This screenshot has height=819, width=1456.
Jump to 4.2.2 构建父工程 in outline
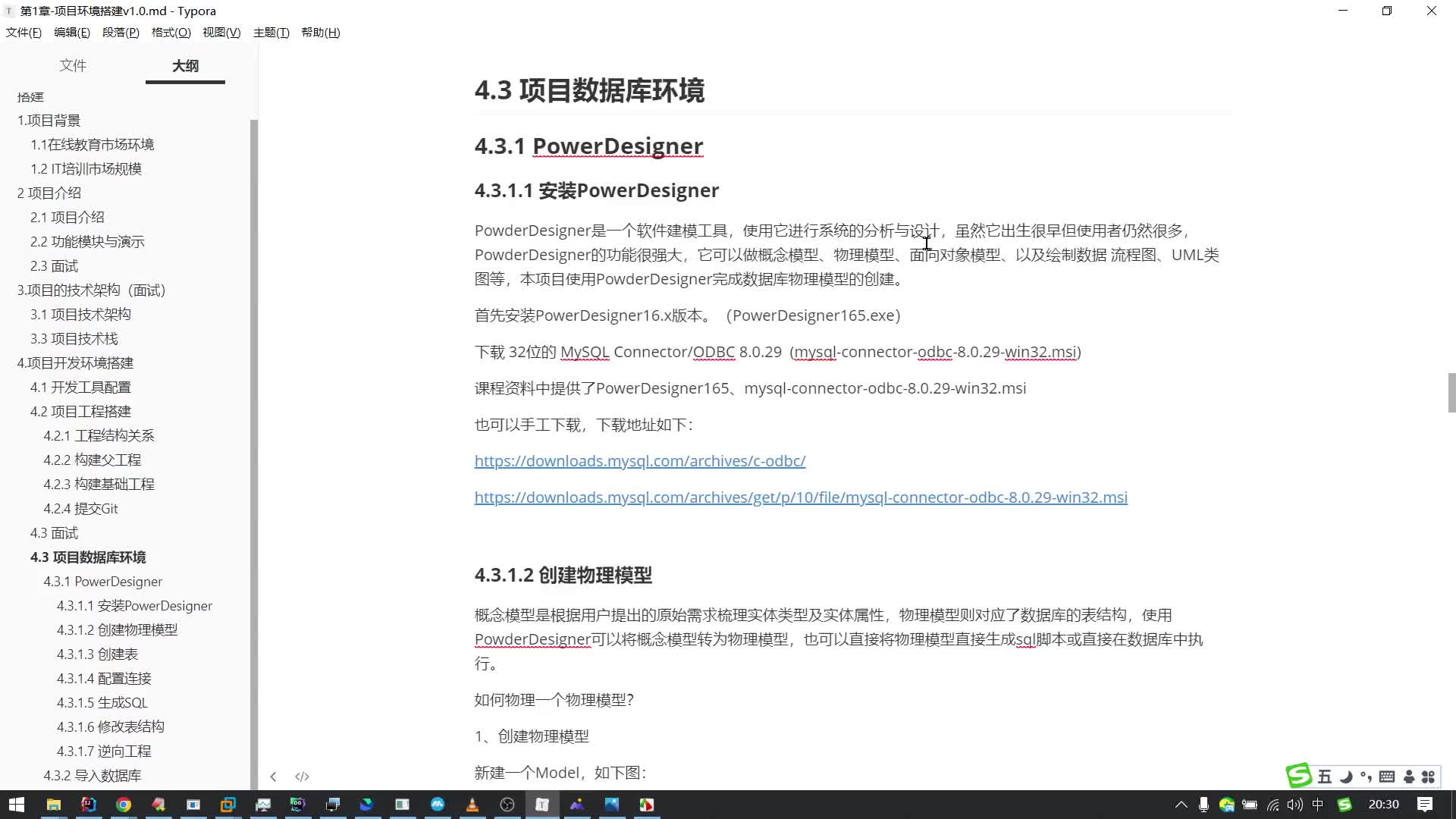92,460
